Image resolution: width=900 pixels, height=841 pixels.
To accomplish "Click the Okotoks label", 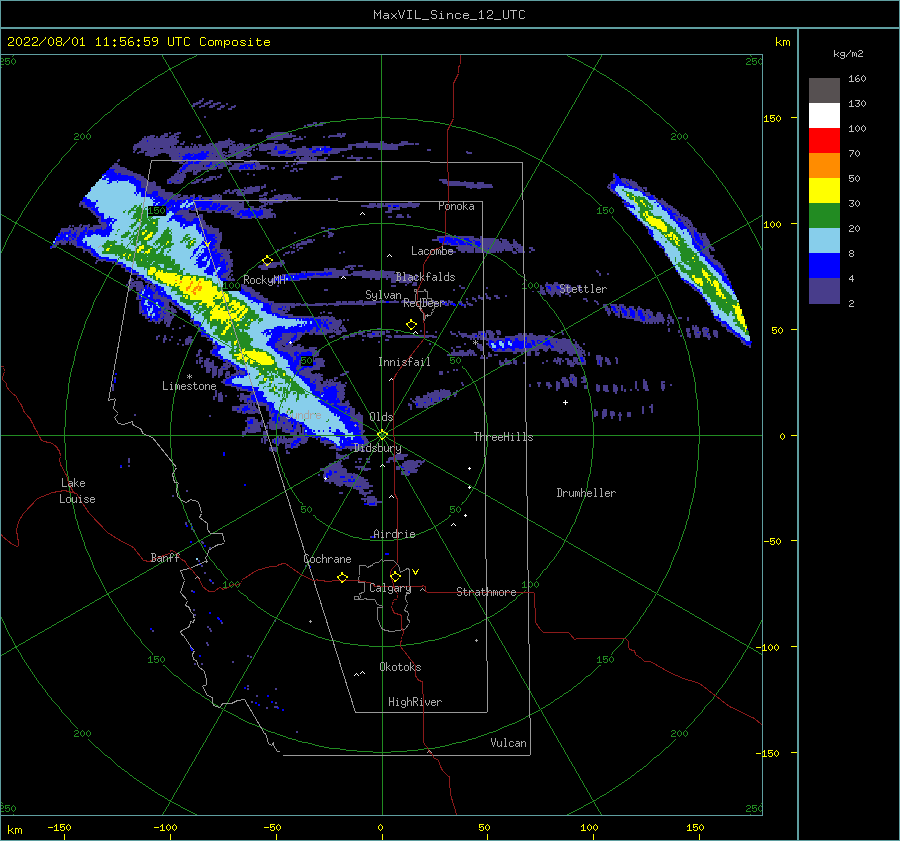I will click(x=400, y=667).
